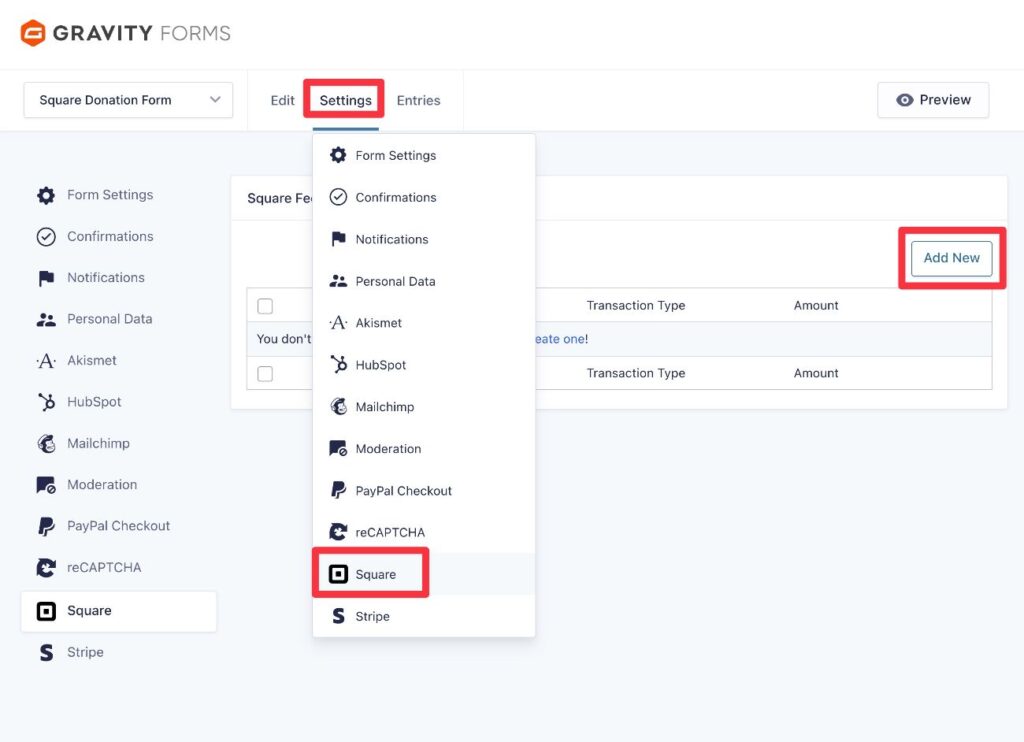This screenshot has height=742, width=1024.
Task: Click Mailchimp icon in left sidebar
Action: click(46, 444)
